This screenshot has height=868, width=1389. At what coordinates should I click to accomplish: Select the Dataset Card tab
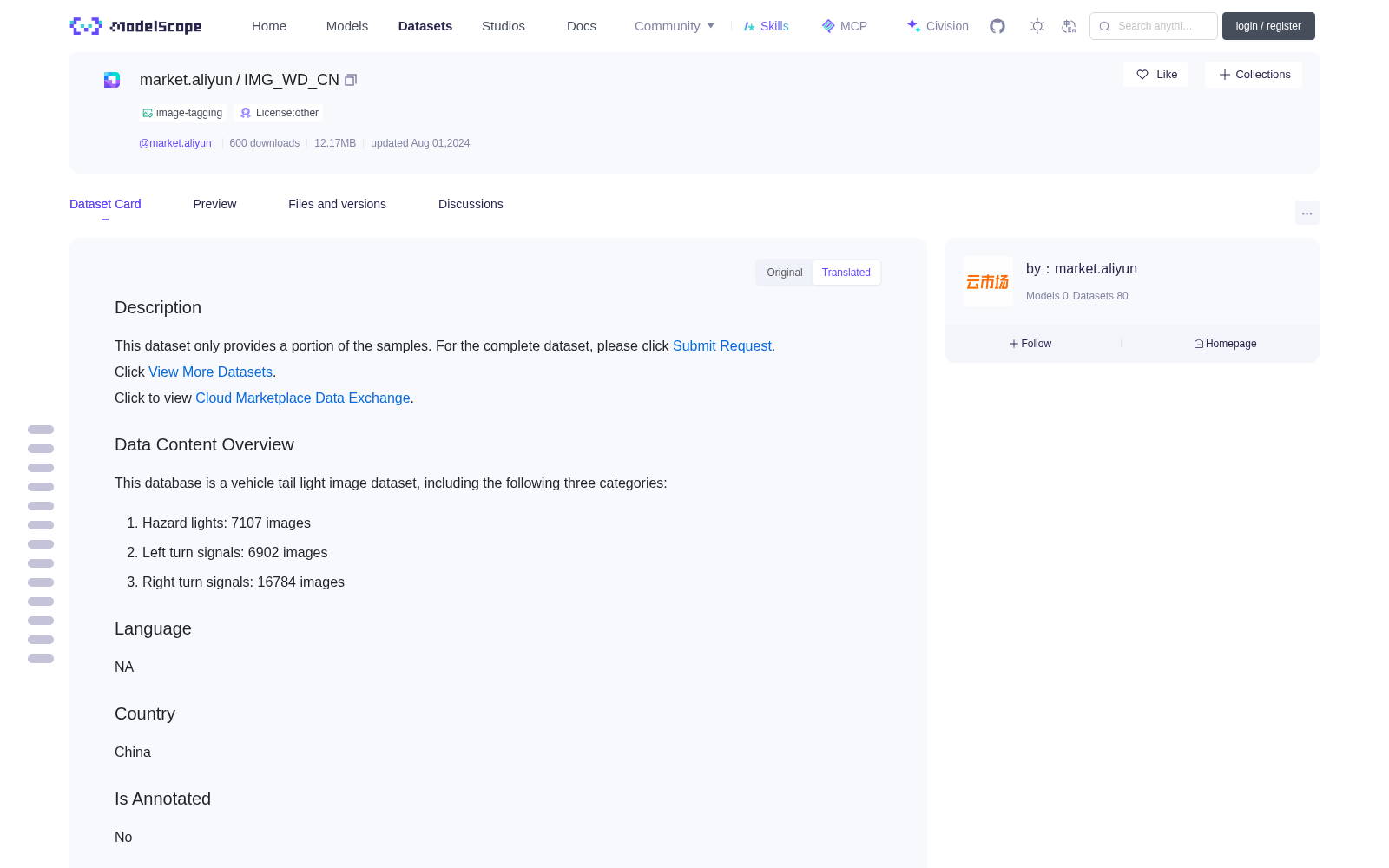point(105,204)
